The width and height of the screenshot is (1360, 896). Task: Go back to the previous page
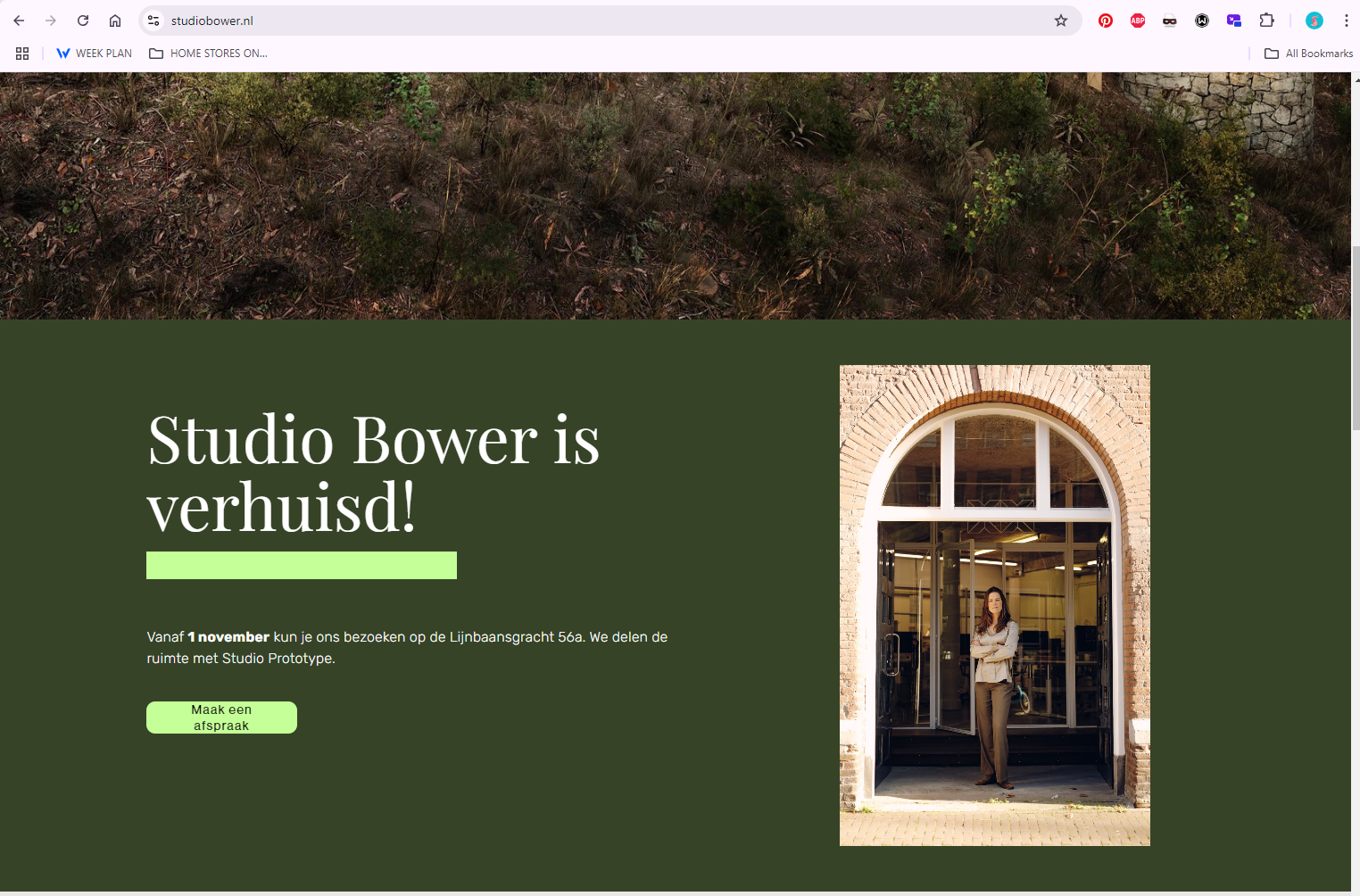pos(19,21)
